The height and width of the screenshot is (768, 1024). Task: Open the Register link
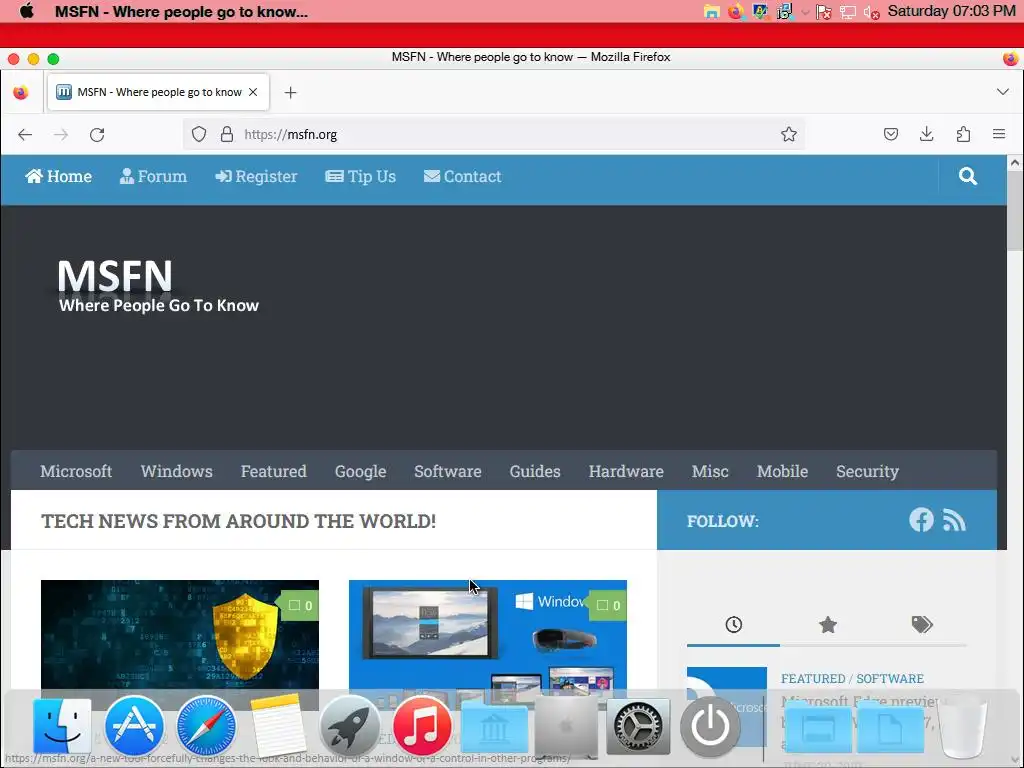coord(256,176)
